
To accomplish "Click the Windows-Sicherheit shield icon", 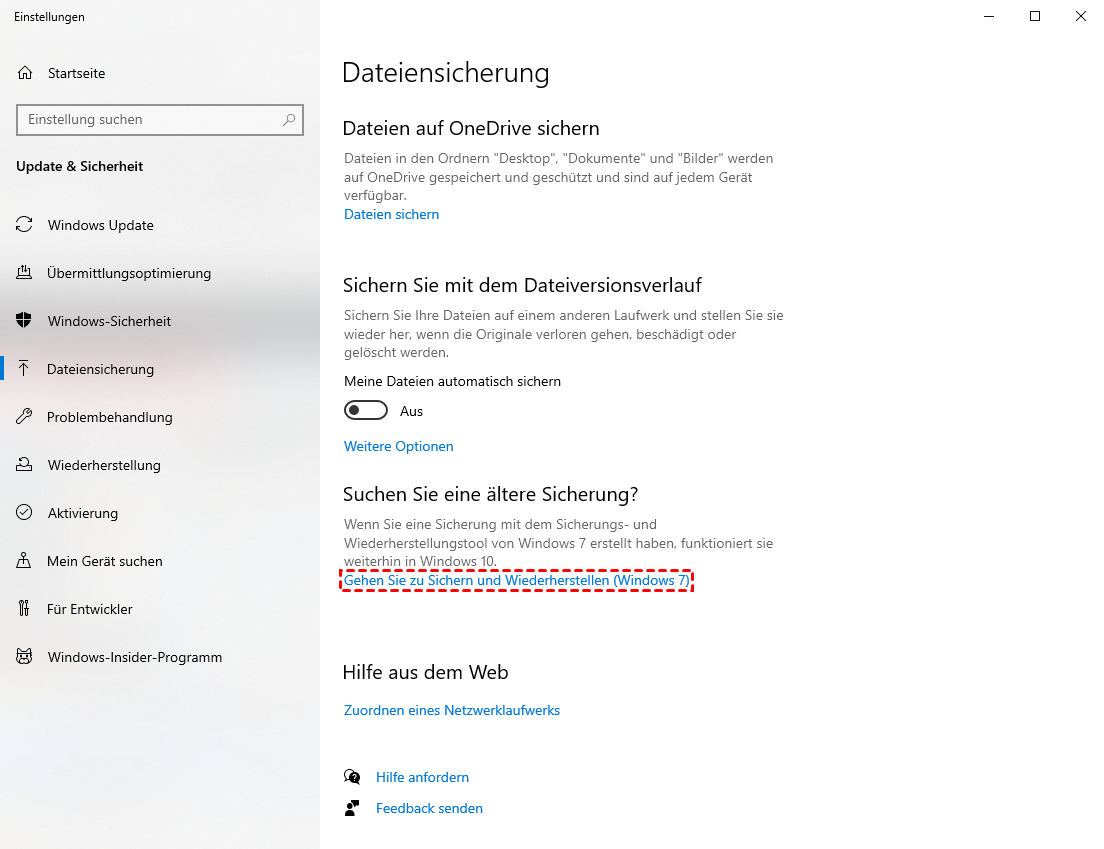I will point(25,321).
